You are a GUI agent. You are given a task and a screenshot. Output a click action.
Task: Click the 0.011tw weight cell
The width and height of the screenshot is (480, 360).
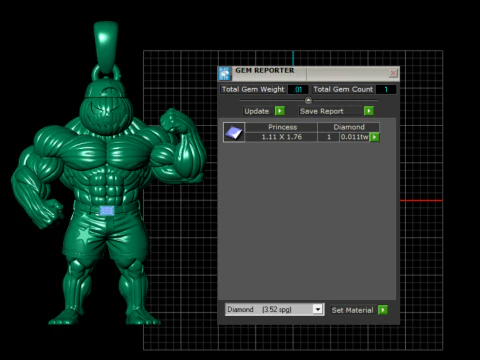pos(354,137)
